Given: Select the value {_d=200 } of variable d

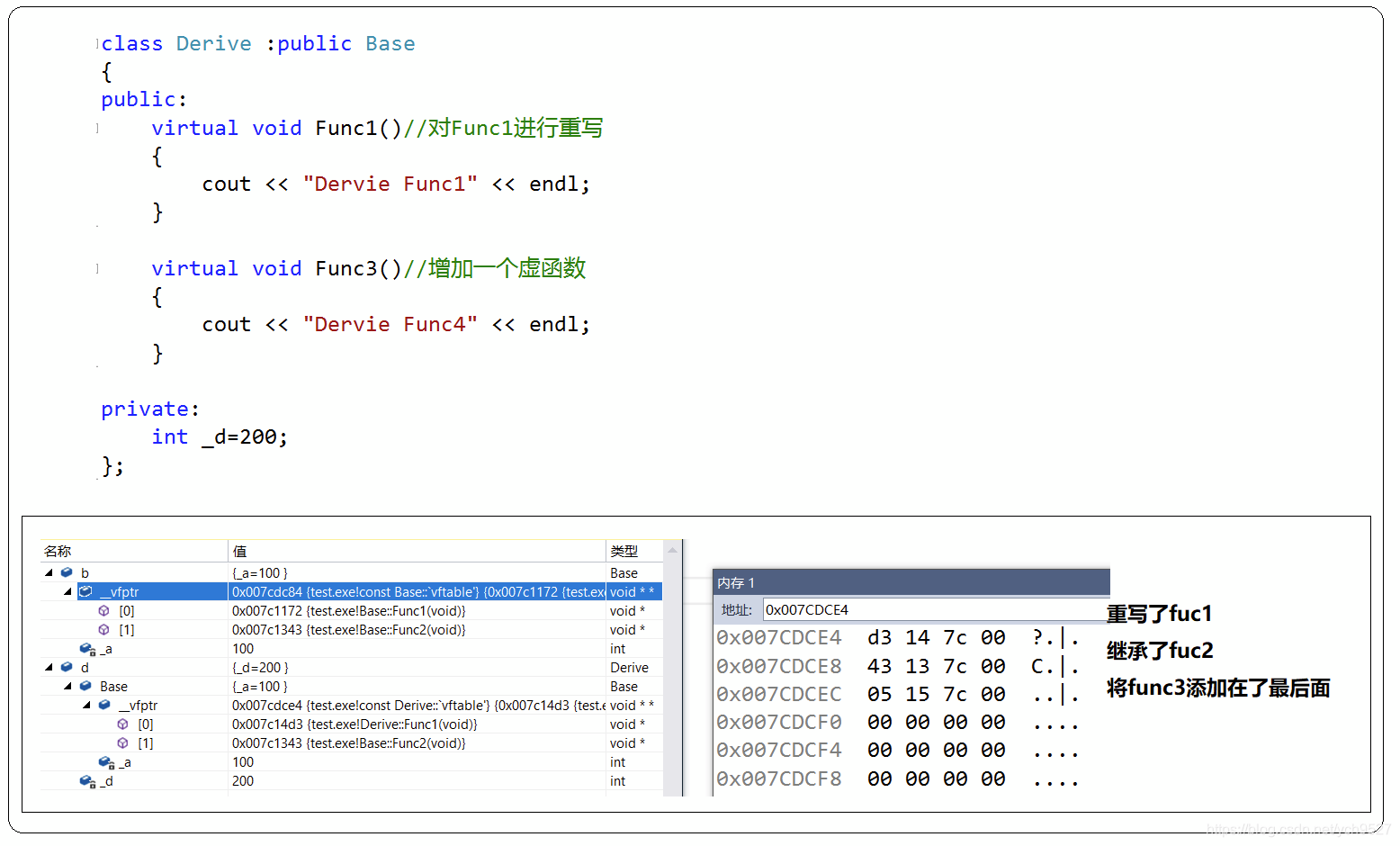Looking at the screenshot, I should [x=260, y=667].
